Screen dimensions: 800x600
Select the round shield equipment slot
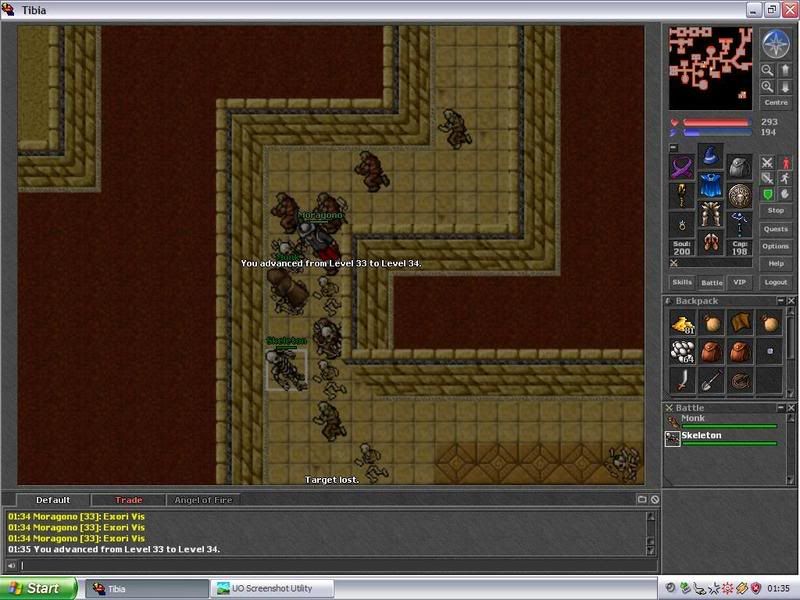(x=739, y=196)
